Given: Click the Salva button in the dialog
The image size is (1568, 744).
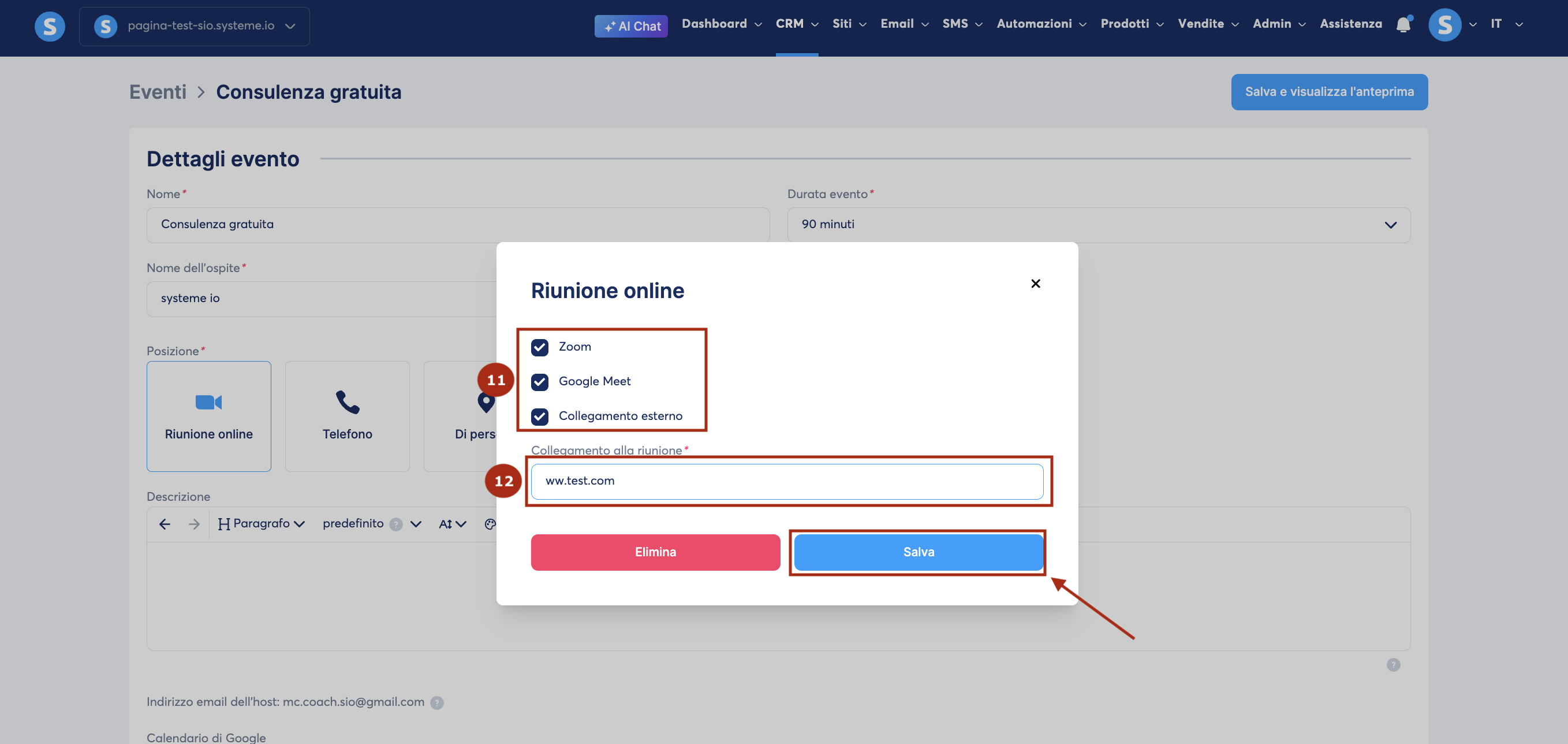Looking at the screenshot, I should click(x=919, y=552).
